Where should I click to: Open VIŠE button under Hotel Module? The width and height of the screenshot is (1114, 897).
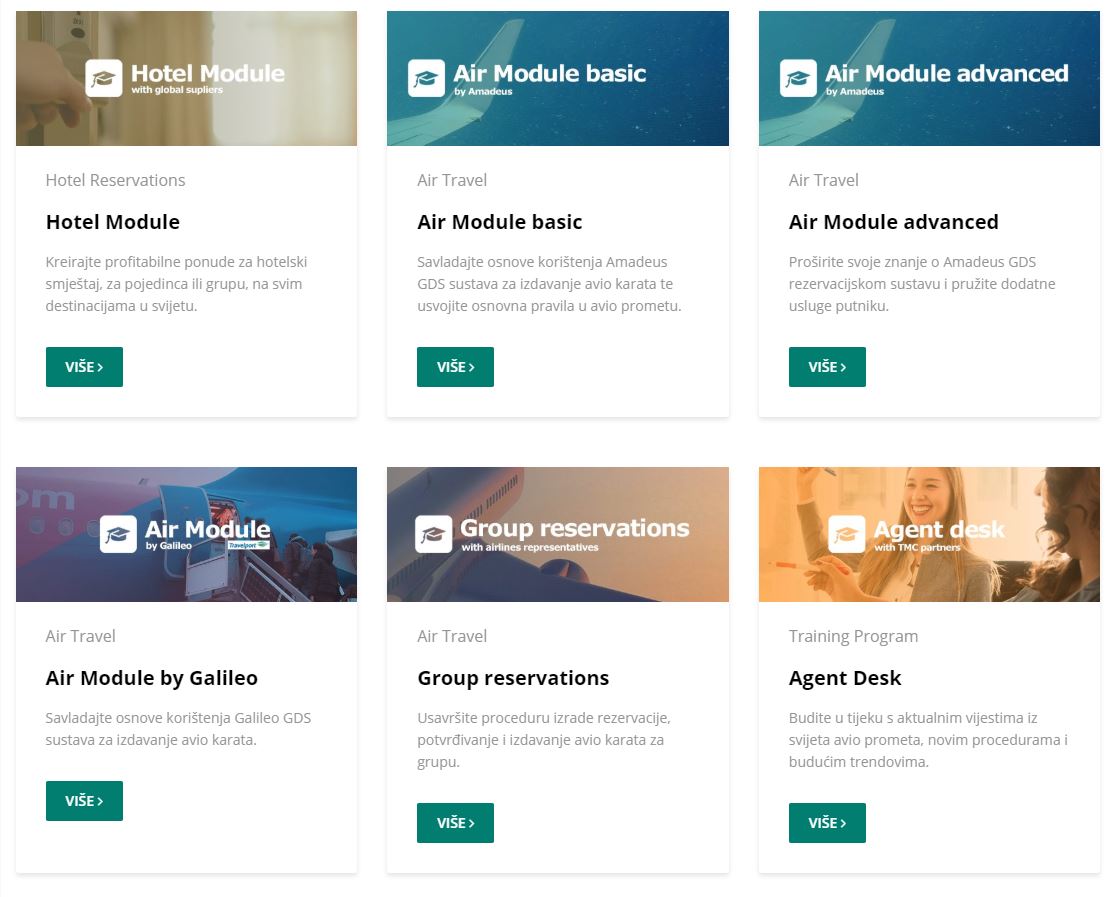tap(85, 367)
